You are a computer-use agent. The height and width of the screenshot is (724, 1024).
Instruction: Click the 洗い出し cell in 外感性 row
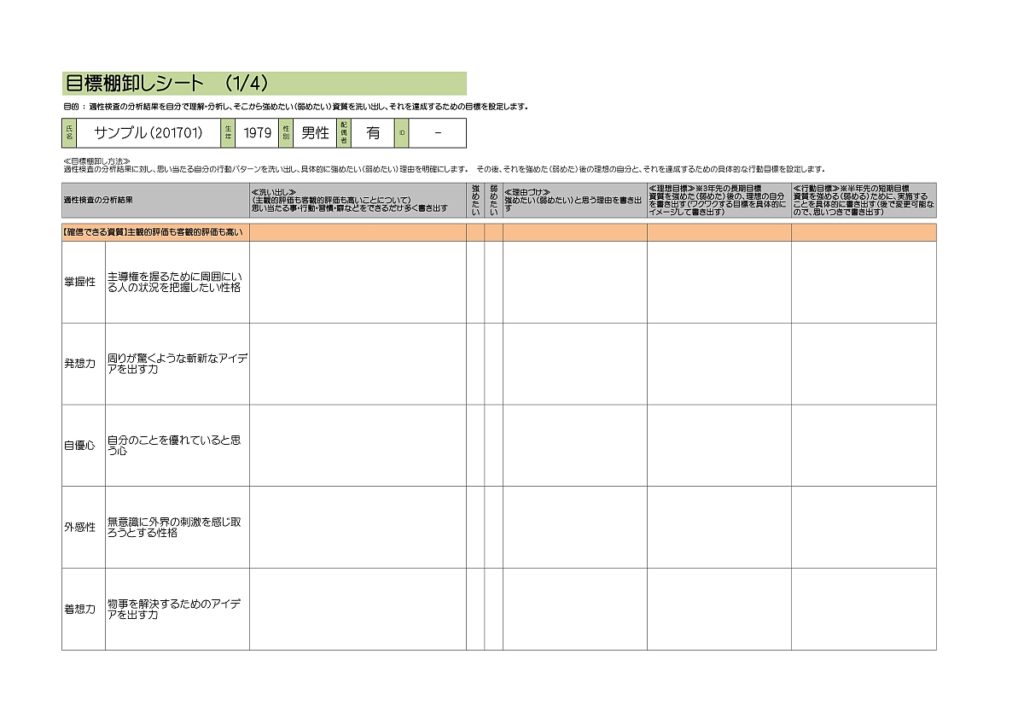(358, 527)
